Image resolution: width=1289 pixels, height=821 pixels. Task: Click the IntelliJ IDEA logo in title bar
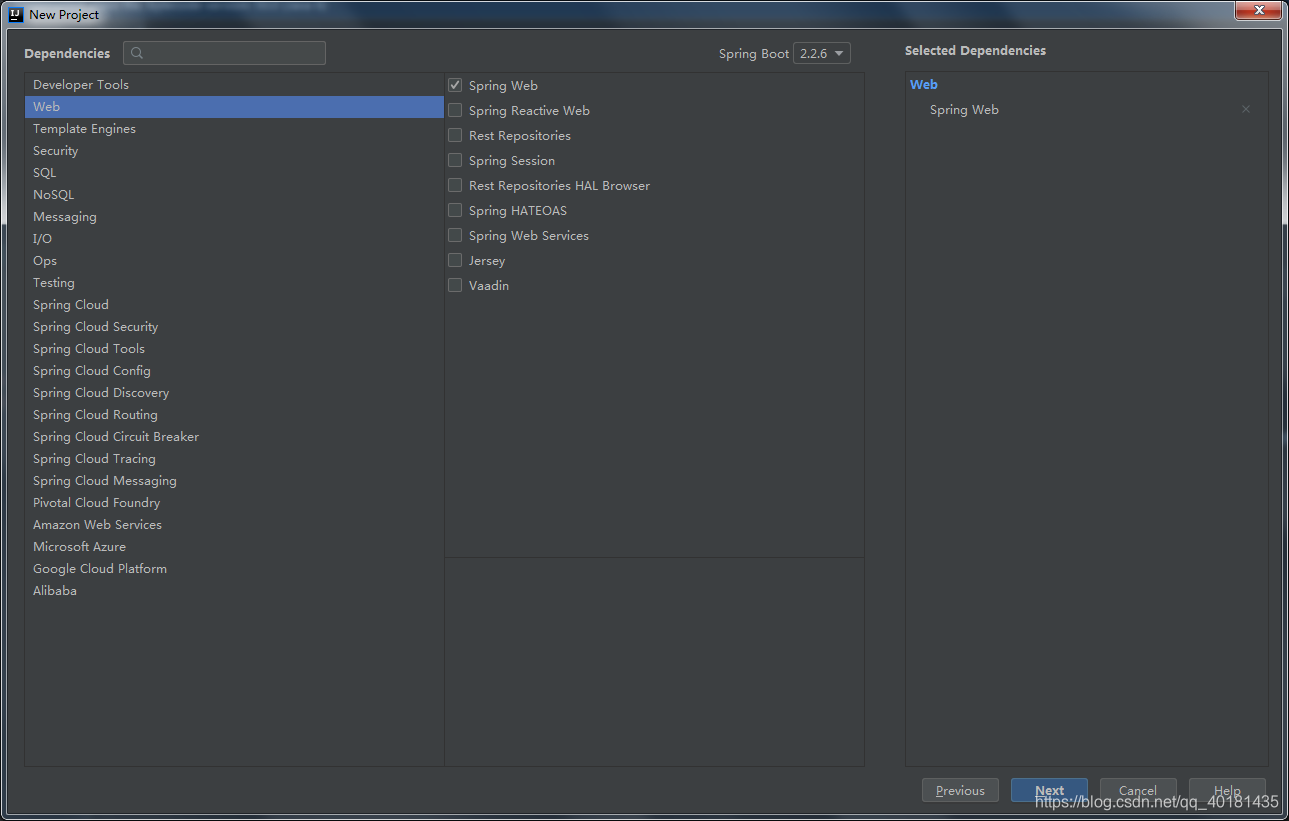[x=16, y=14]
